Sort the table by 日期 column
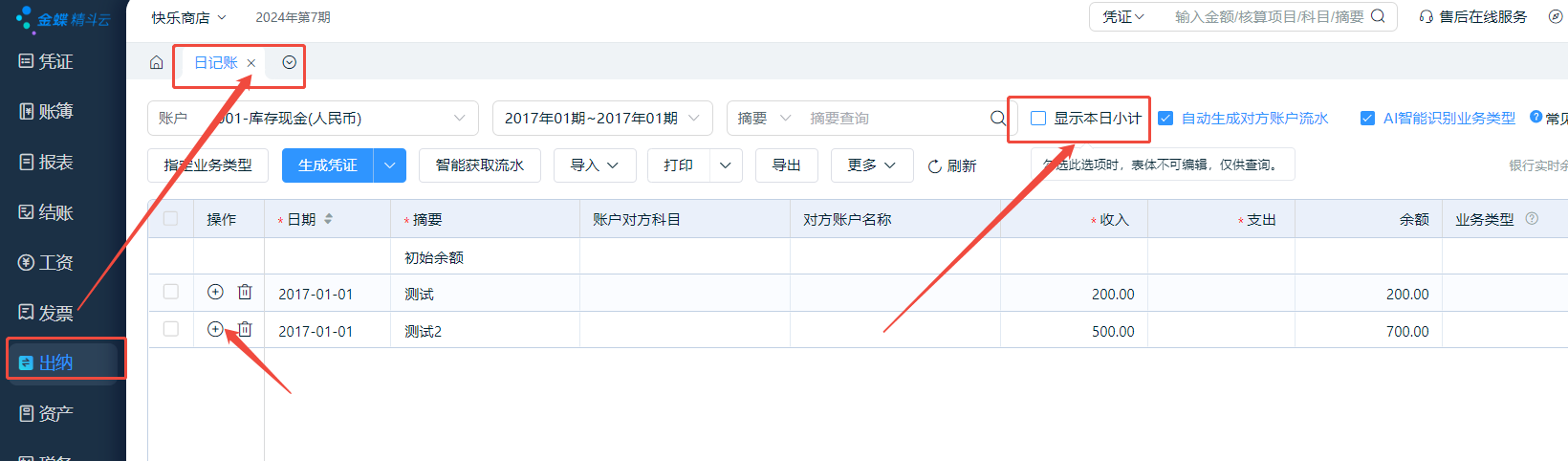 (328, 219)
